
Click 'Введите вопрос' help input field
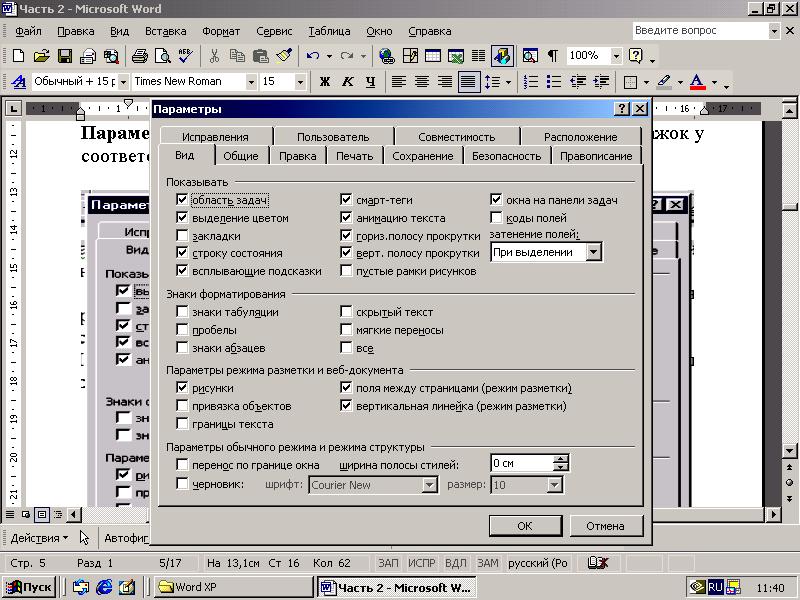(x=699, y=31)
